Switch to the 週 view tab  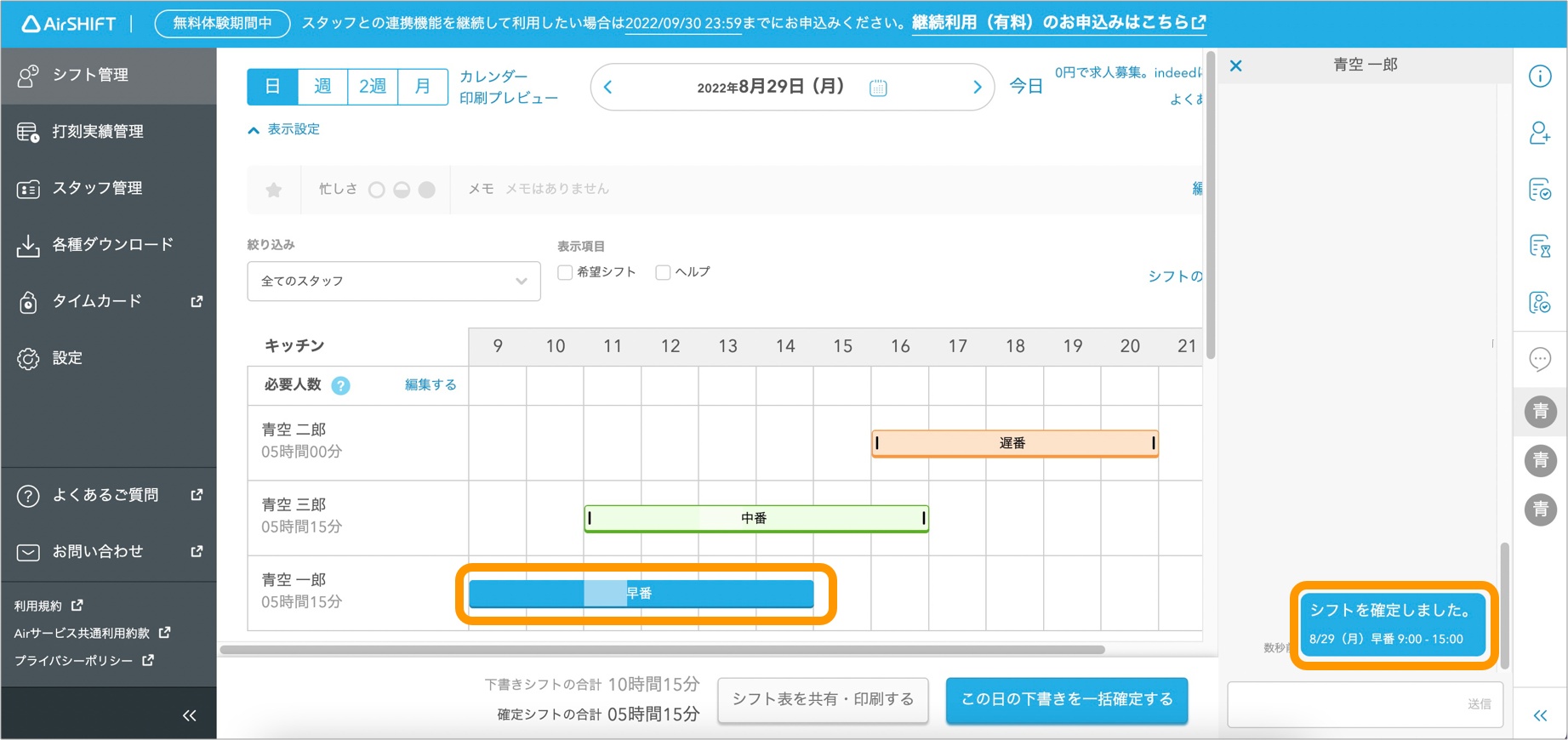coord(322,87)
